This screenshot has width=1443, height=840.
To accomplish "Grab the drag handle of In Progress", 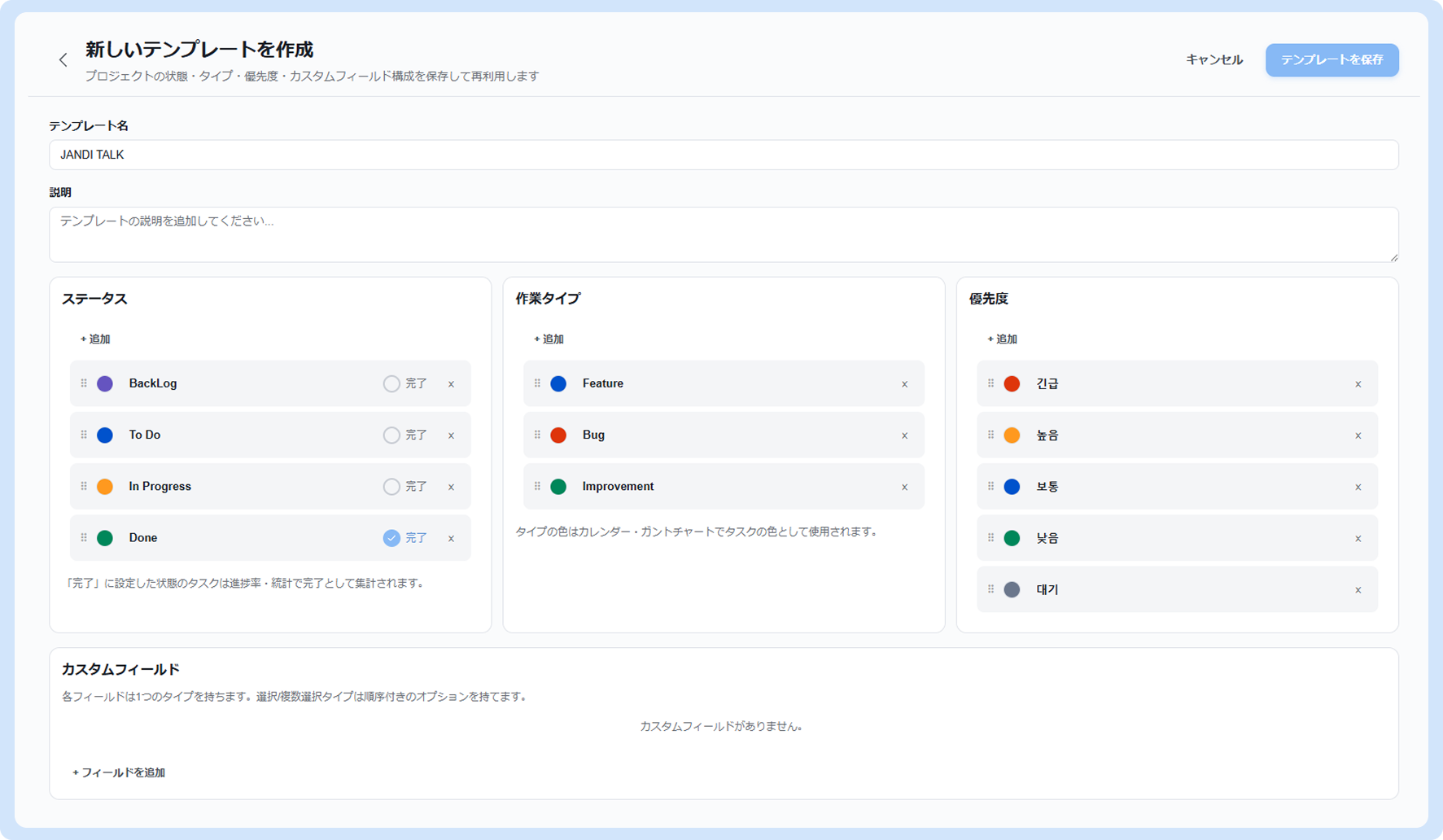I will [84, 486].
